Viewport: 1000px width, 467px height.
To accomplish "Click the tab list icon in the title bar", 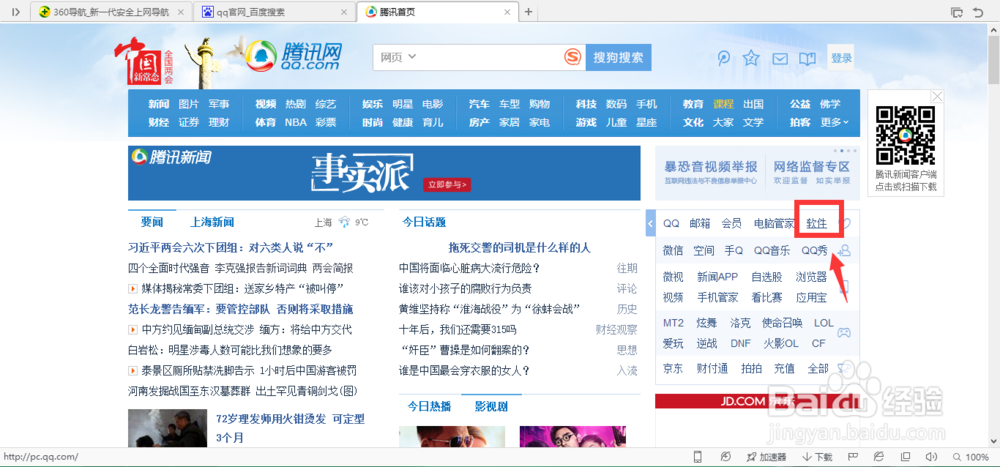I will pos(957,12).
